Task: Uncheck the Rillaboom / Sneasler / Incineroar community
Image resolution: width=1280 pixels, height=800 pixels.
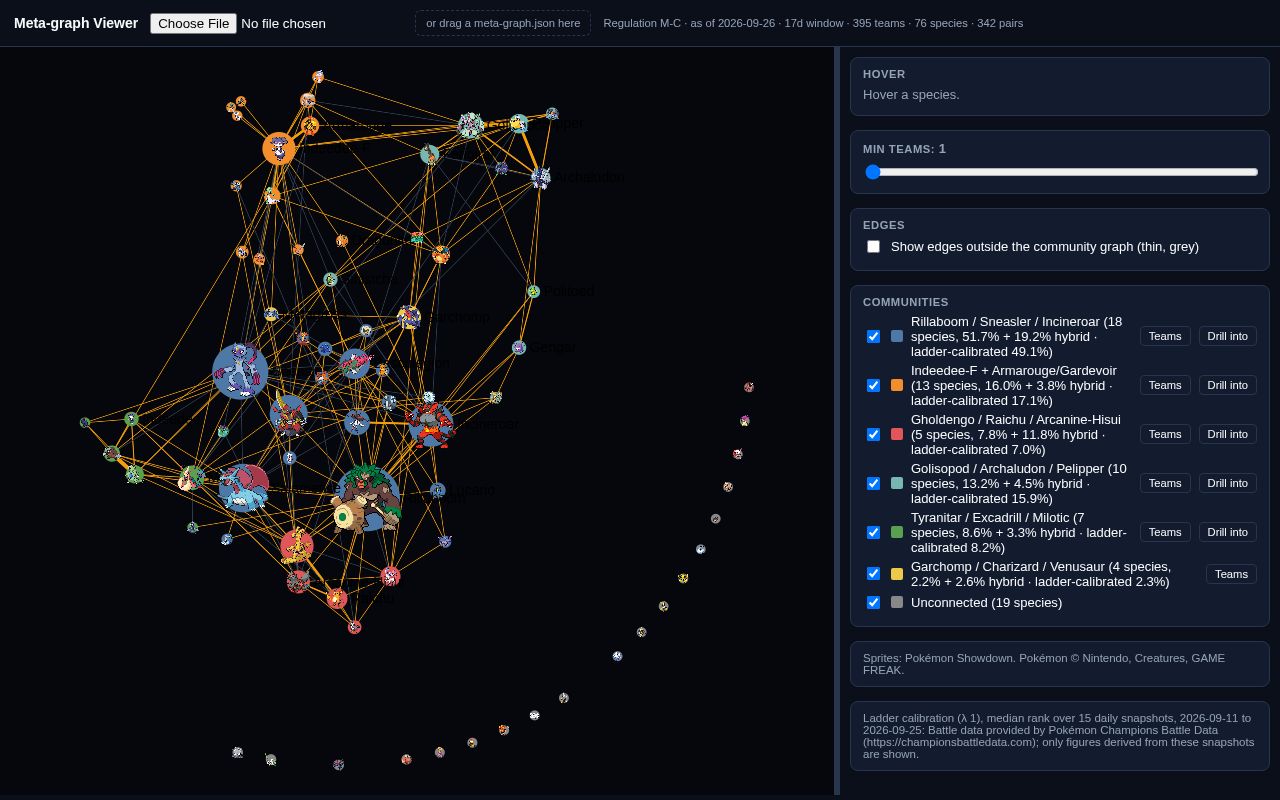Action: (x=873, y=336)
